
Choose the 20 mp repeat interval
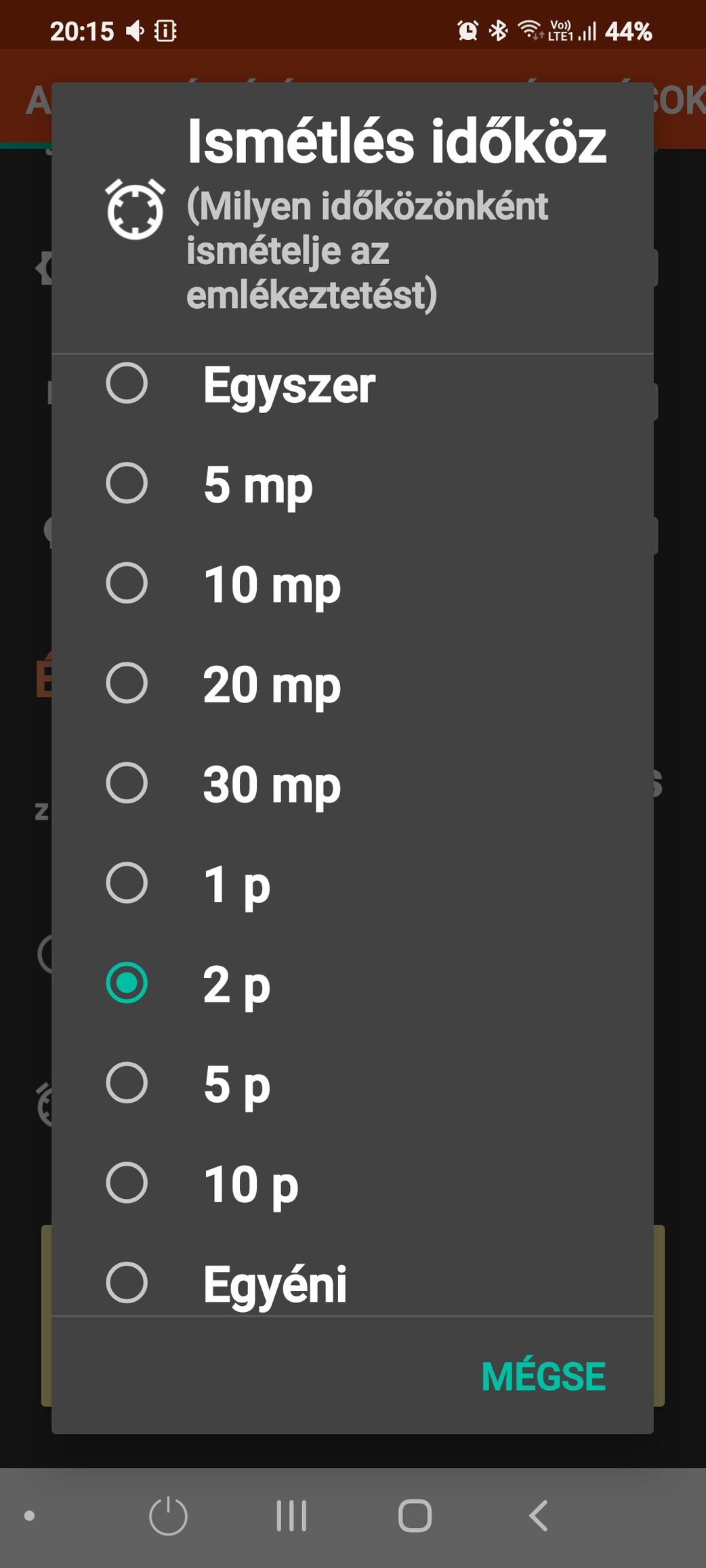pos(352,683)
